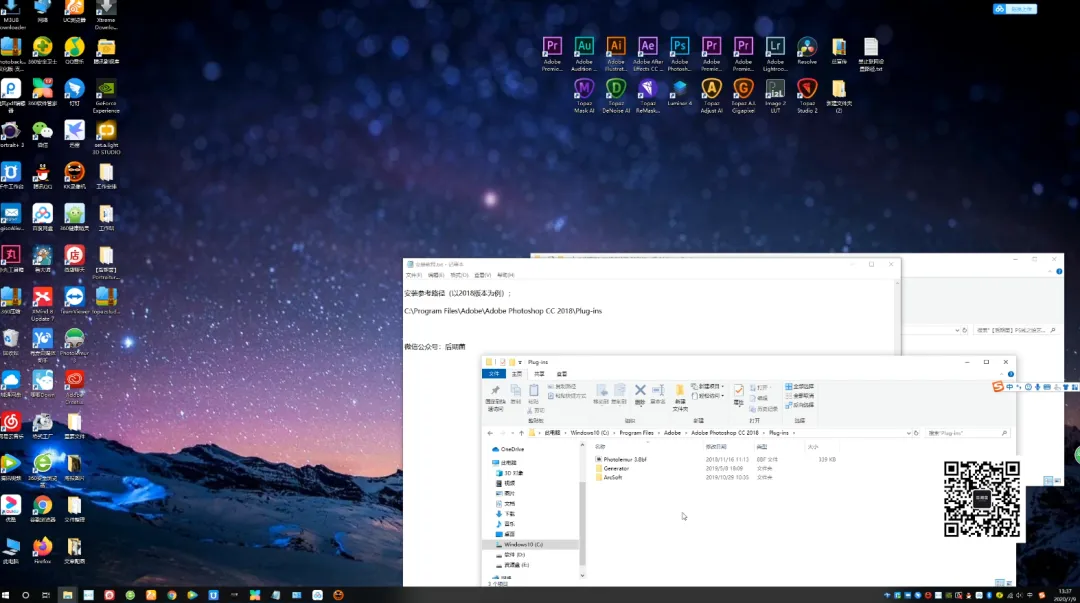
Task: Open the Windows Start menu
Action: pyautogui.click(x=6, y=595)
